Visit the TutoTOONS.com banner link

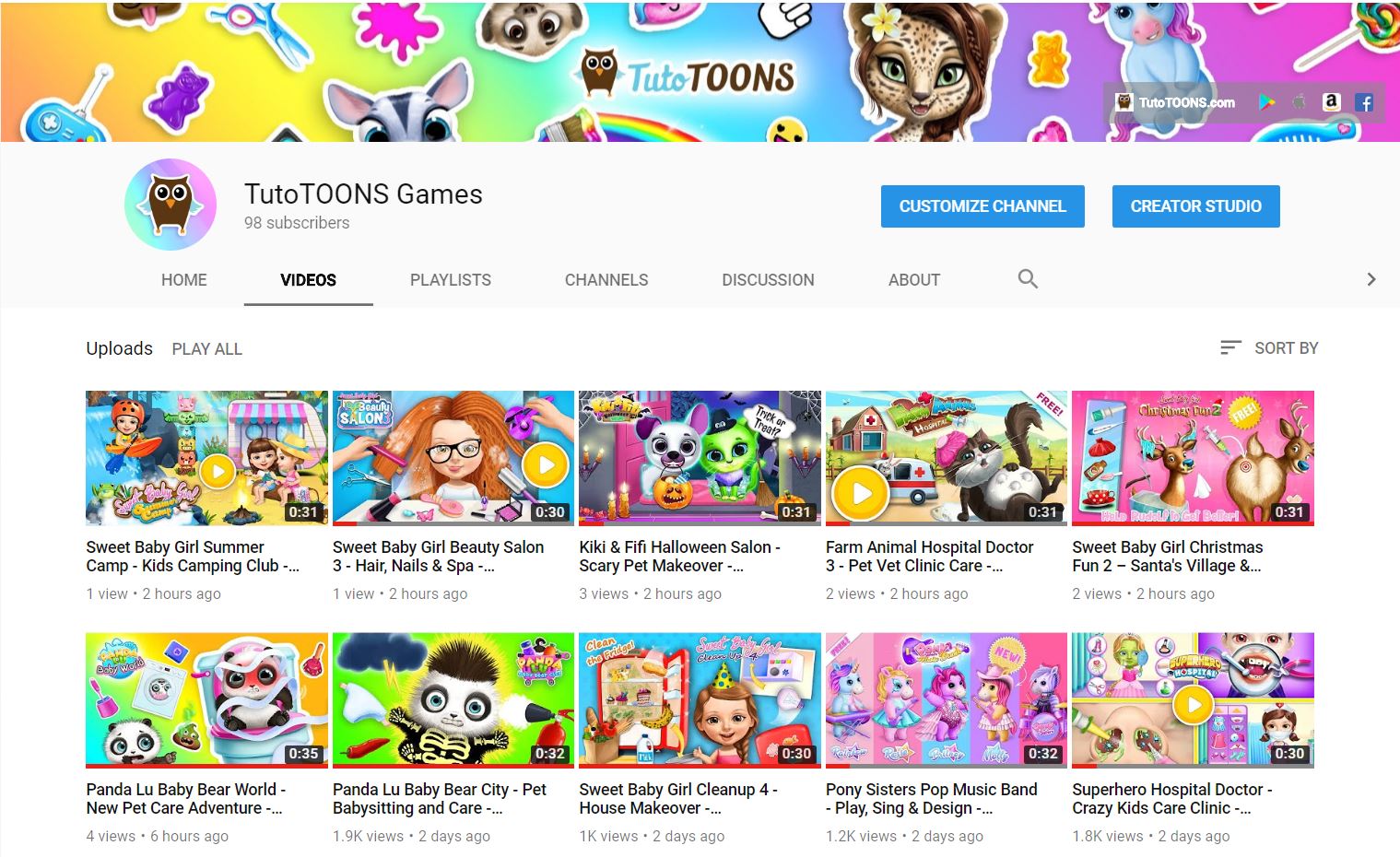click(x=1175, y=102)
